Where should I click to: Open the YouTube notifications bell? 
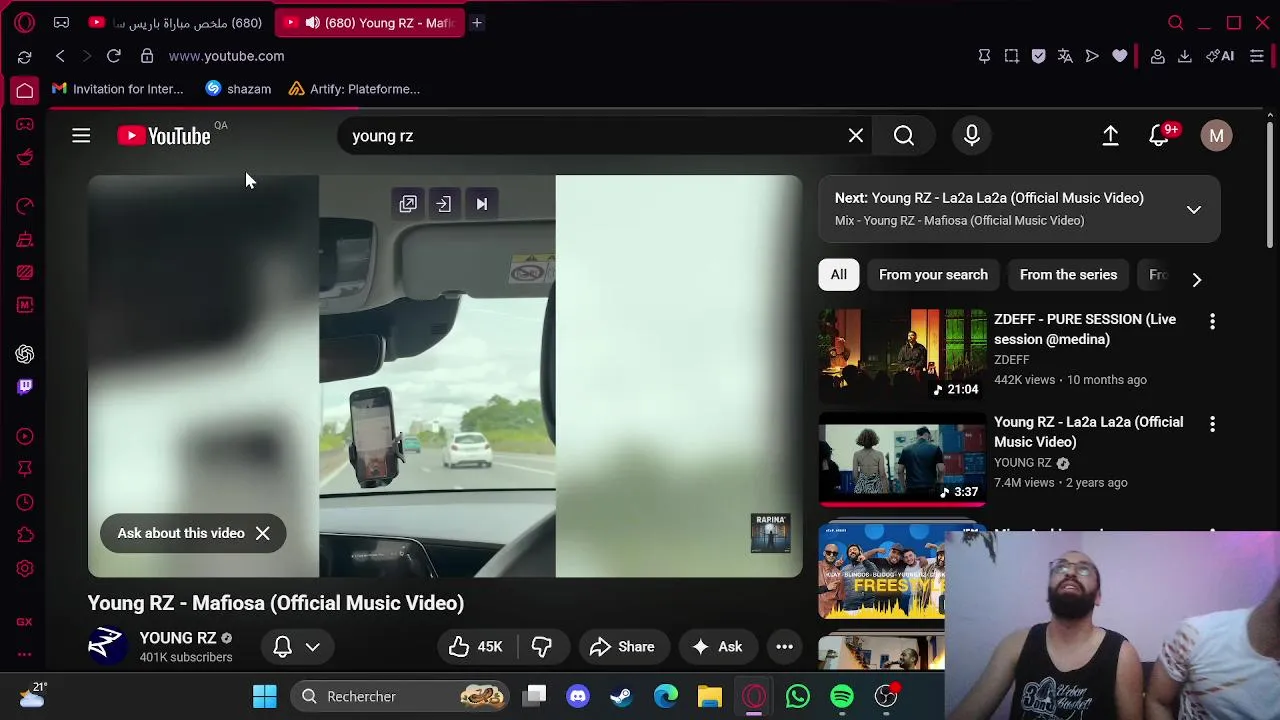click(x=1159, y=136)
